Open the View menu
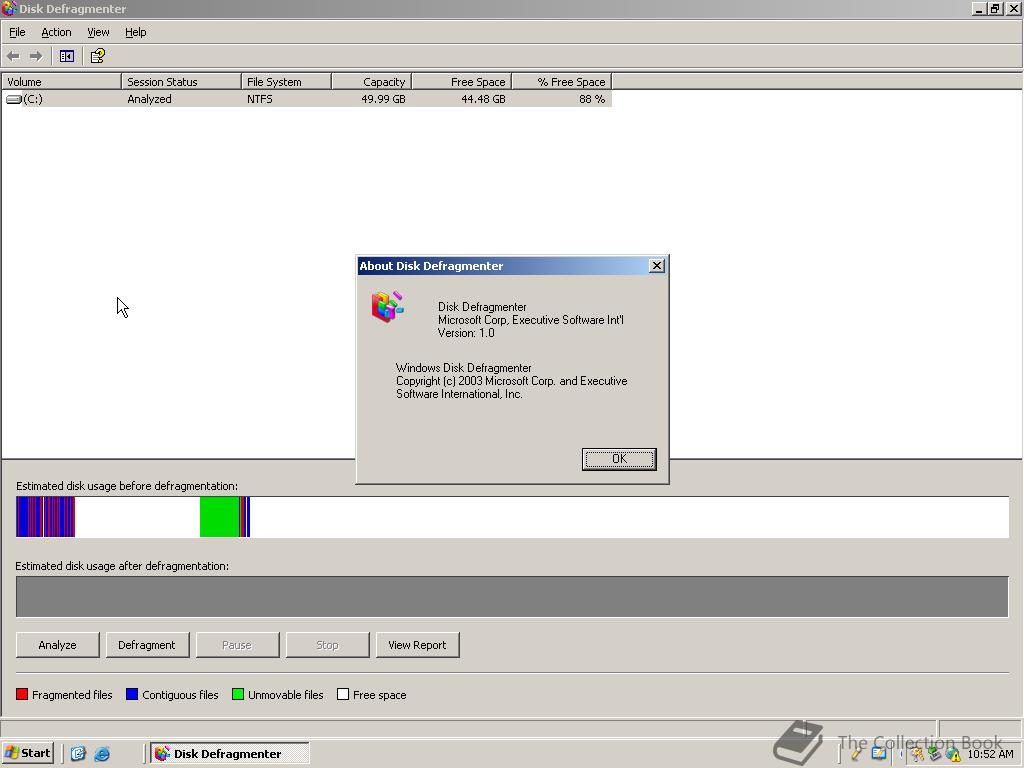The height and width of the screenshot is (768, 1024). (98, 32)
